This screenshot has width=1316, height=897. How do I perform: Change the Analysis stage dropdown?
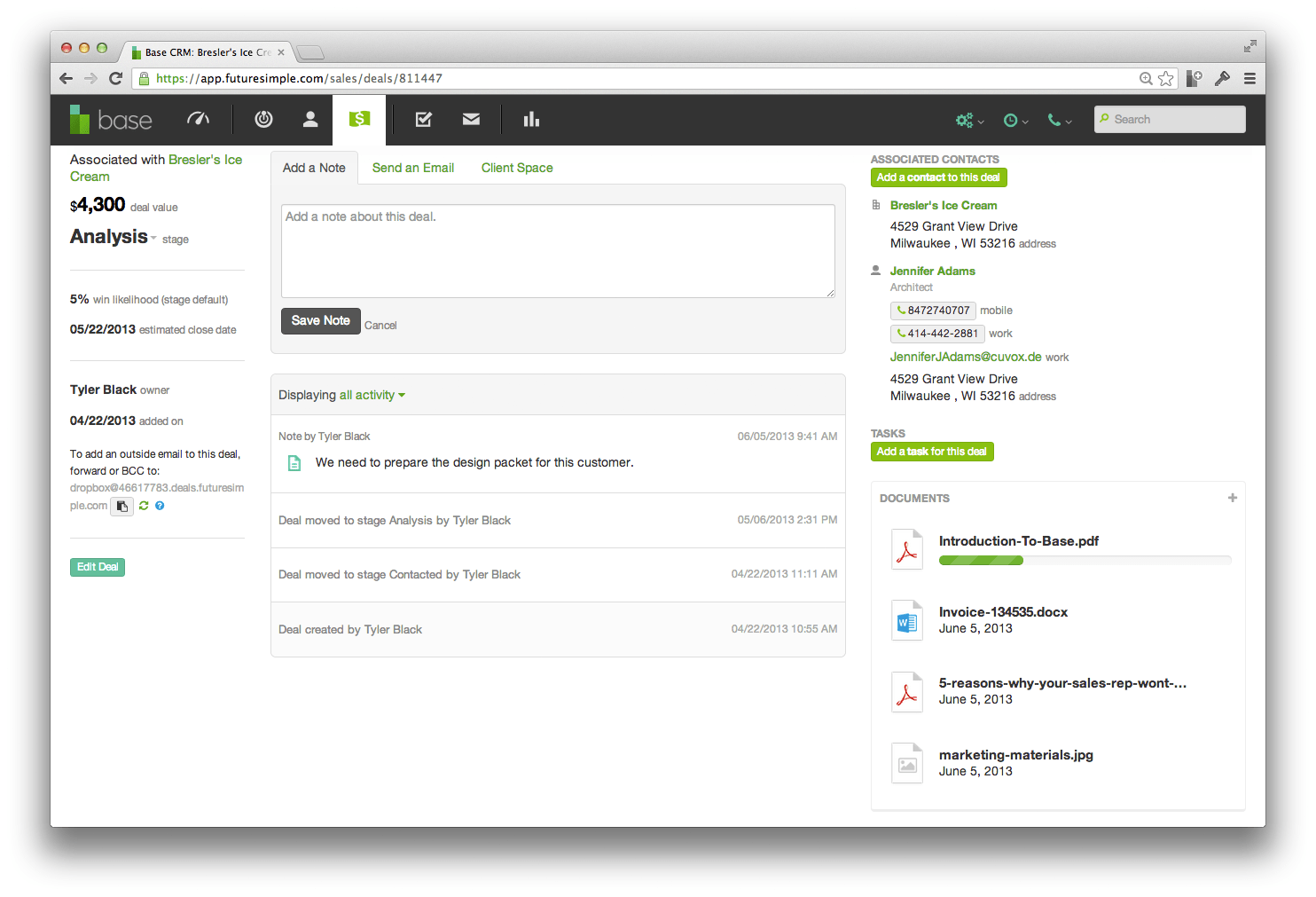[114, 237]
